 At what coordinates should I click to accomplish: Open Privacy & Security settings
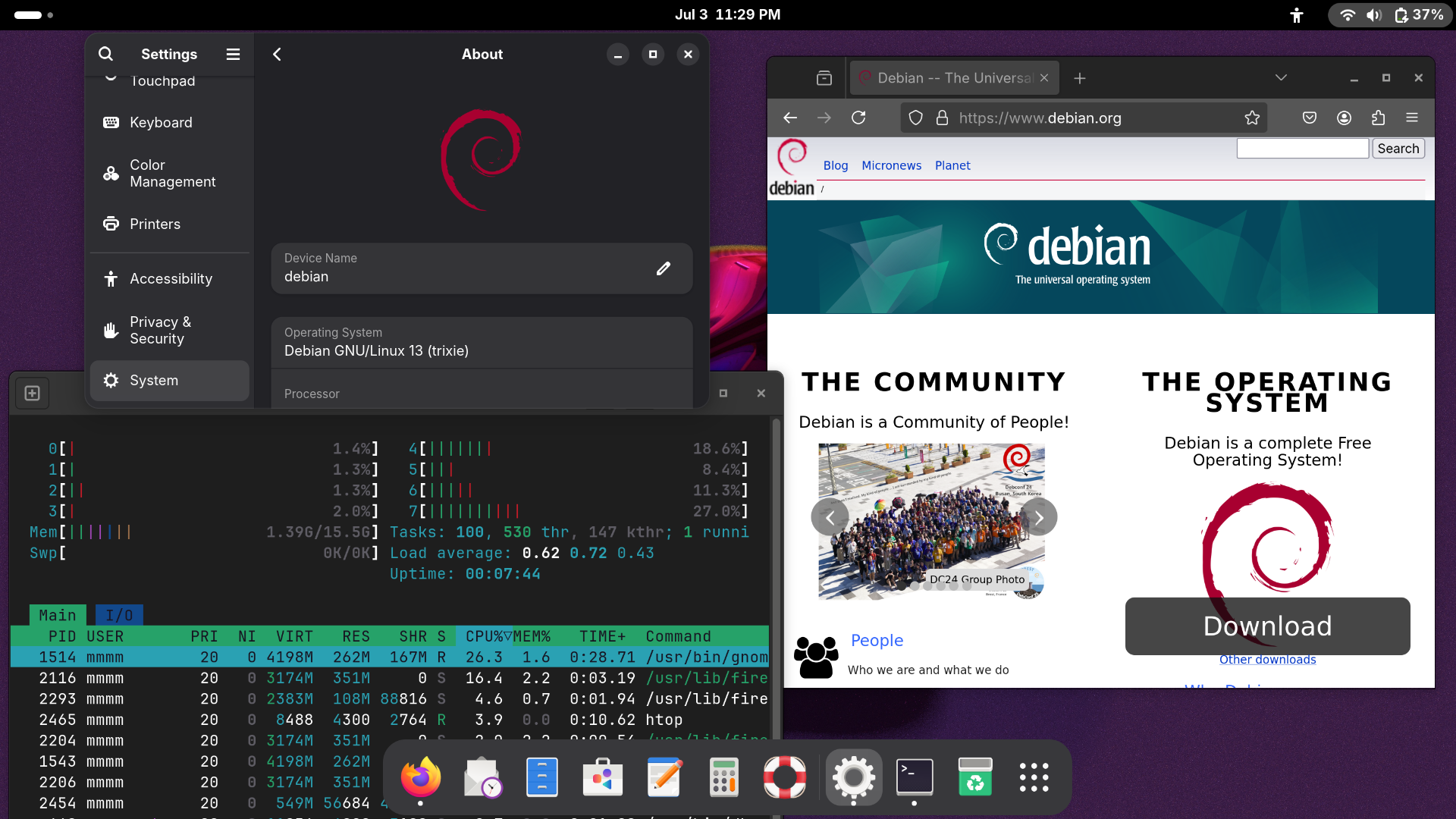[x=170, y=330]
